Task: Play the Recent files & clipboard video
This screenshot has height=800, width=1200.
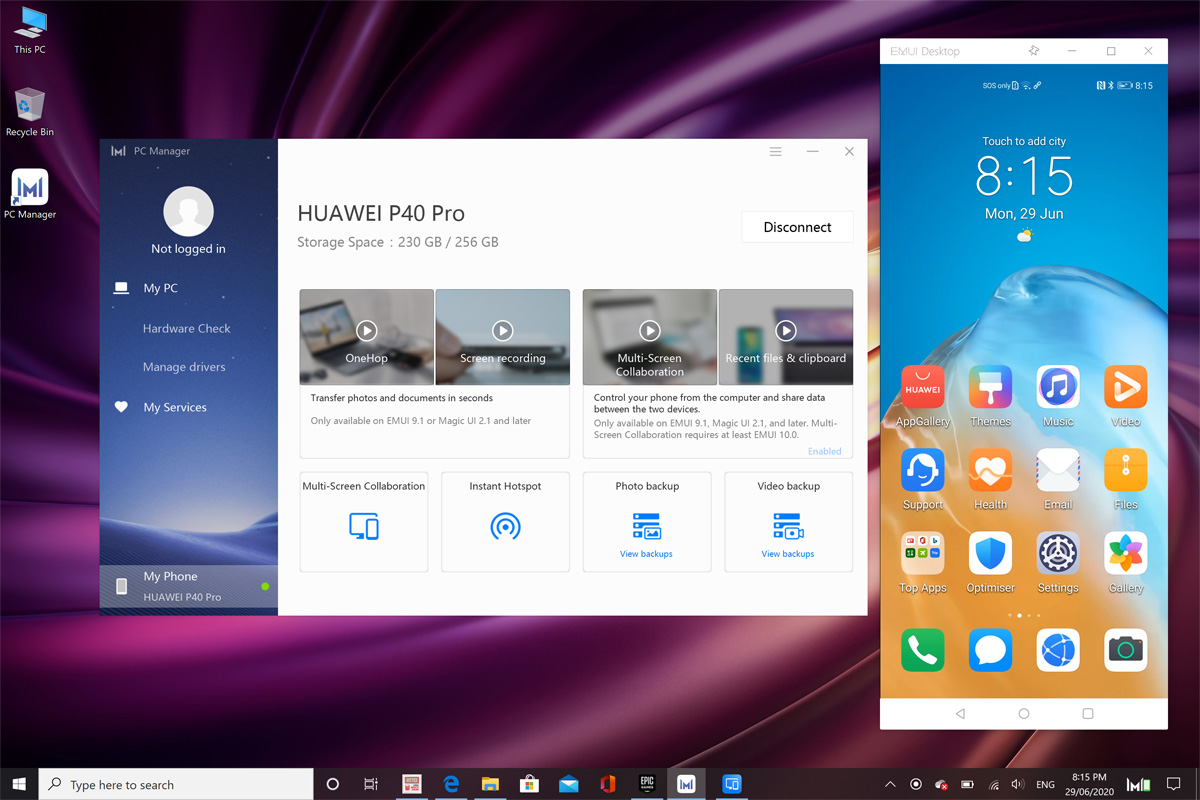Action: pos(786,330)
